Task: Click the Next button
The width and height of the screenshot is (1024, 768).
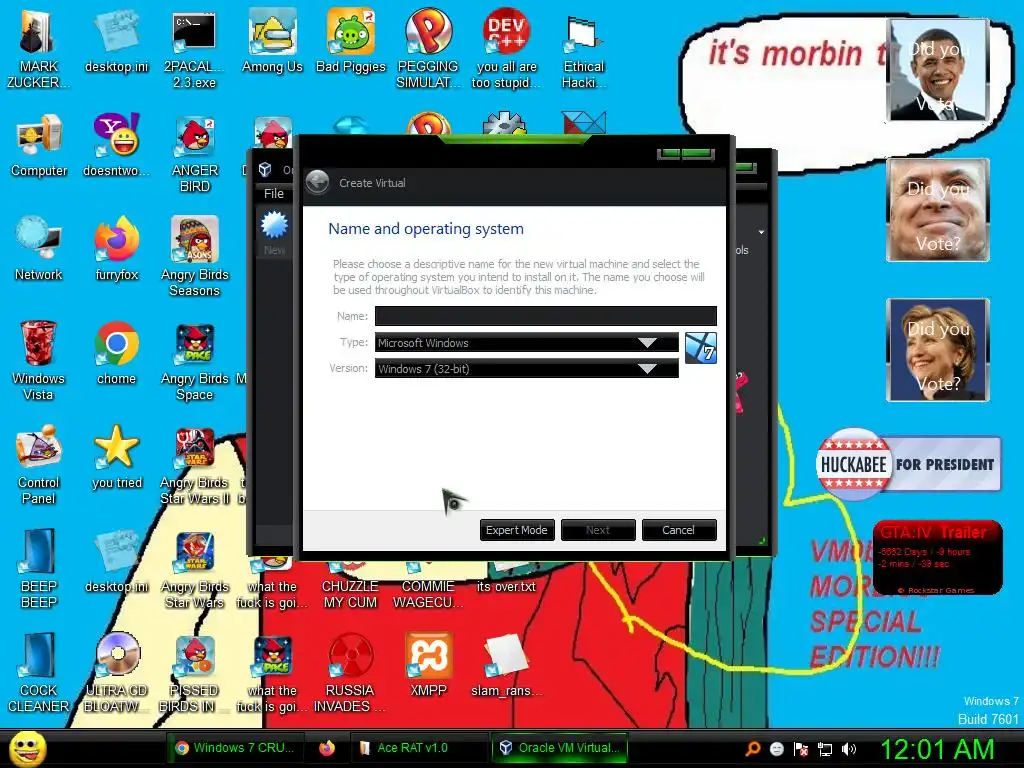Action: pos(598,530)
